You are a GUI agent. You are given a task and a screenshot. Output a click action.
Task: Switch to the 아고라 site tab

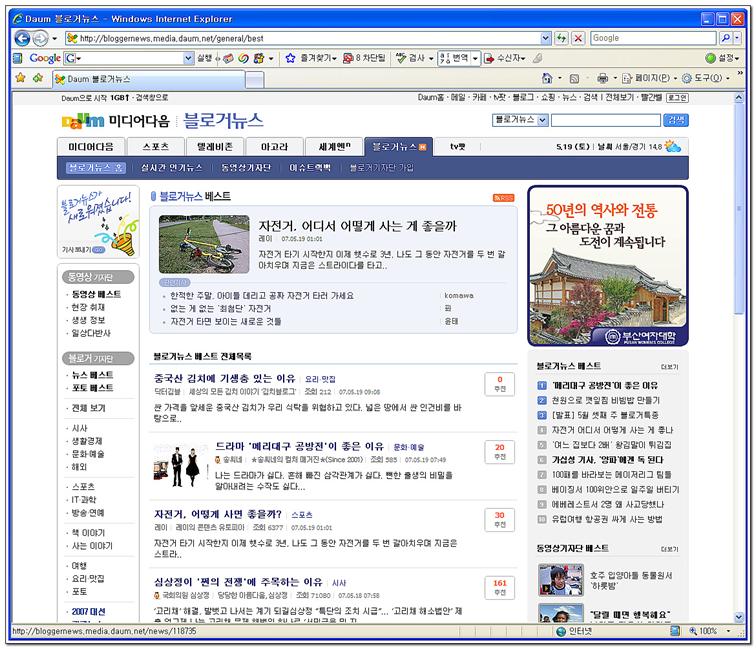pyautogui.click(x=274, y=147)
